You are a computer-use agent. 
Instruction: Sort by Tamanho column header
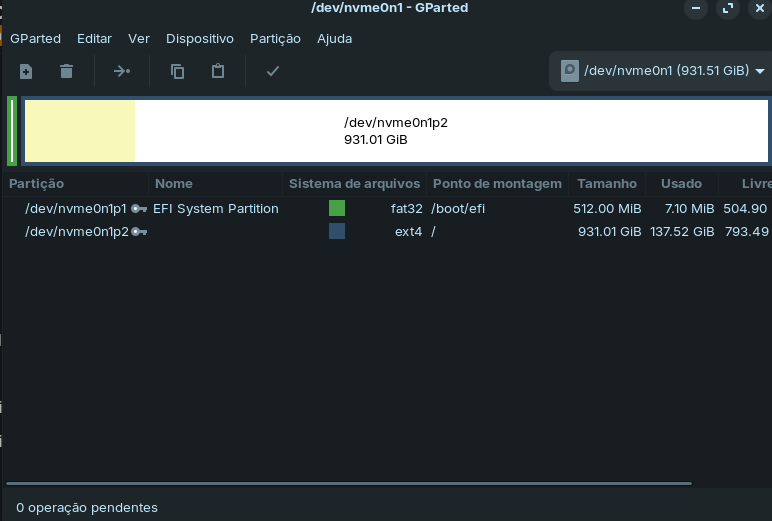(x=606, y=184)
